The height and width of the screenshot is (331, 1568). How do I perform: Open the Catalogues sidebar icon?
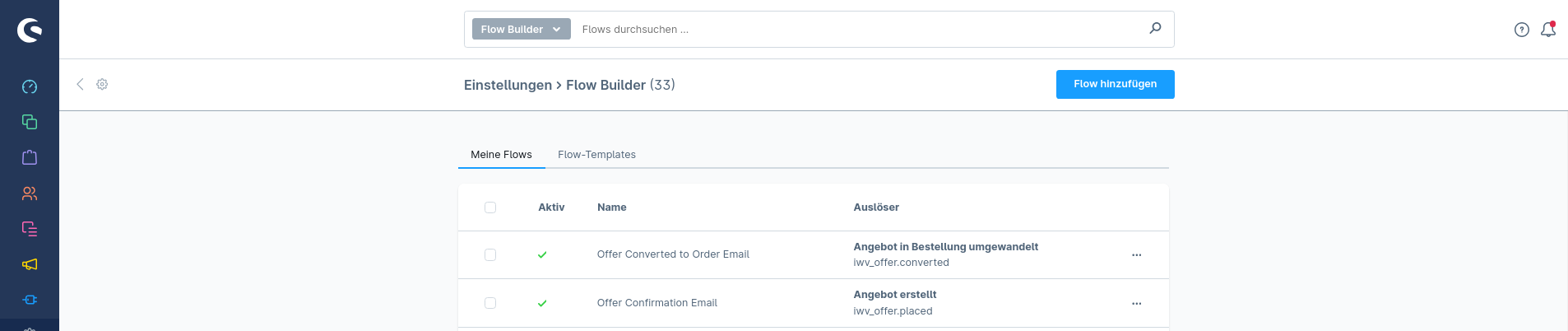[x=30, y=122]
